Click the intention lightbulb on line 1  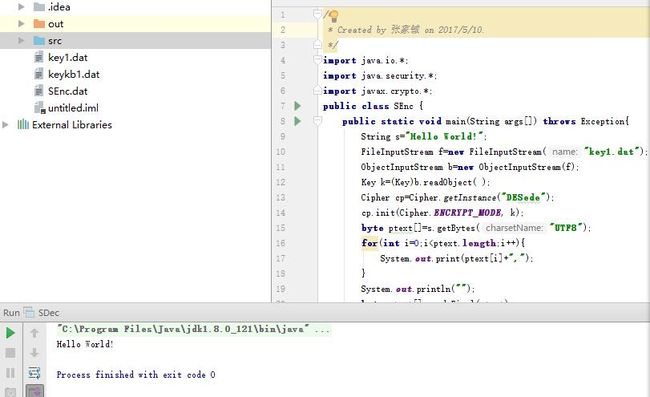pyautogui.click(x=334, y=16)
